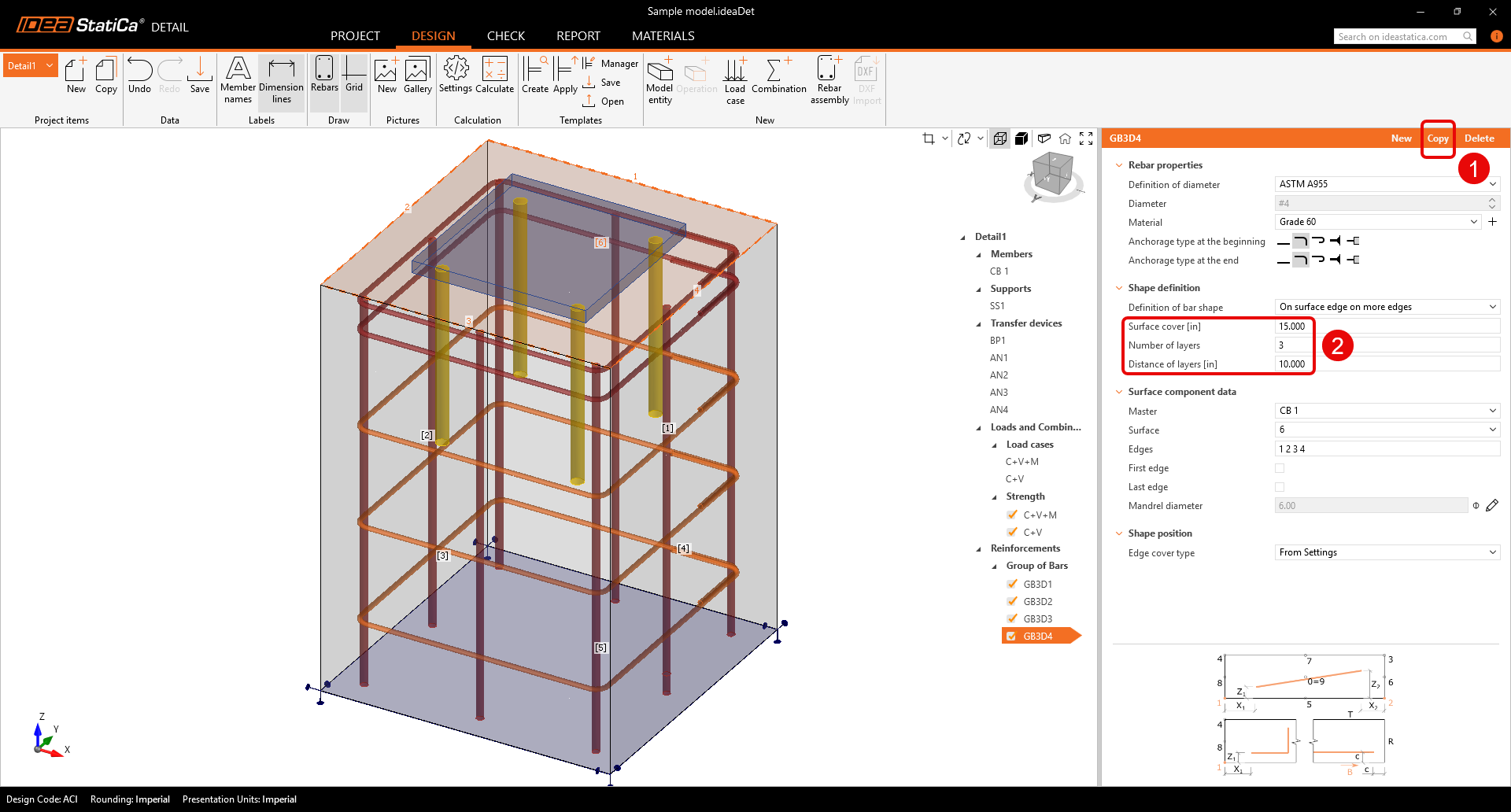Switch to the REPORT tab
The width and height of the screenshot is (1511, 812).
(x=578, y=35)
